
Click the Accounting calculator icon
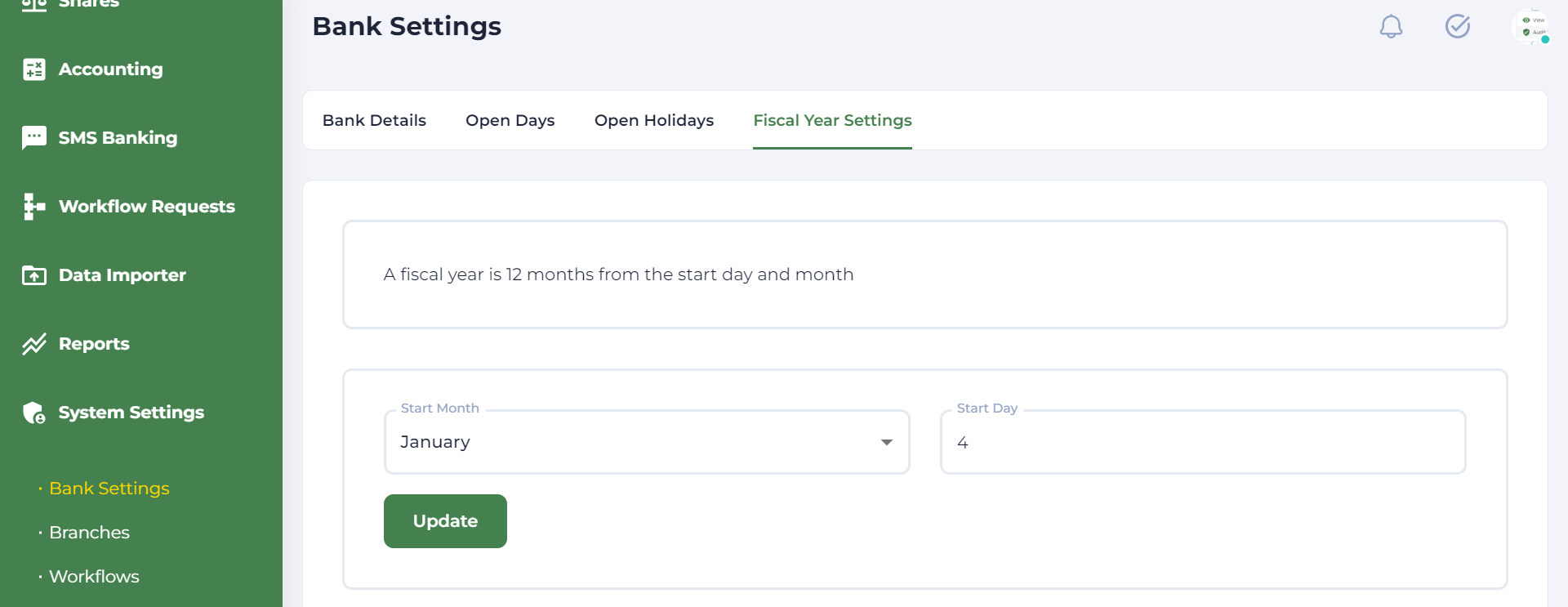[33, 69]
